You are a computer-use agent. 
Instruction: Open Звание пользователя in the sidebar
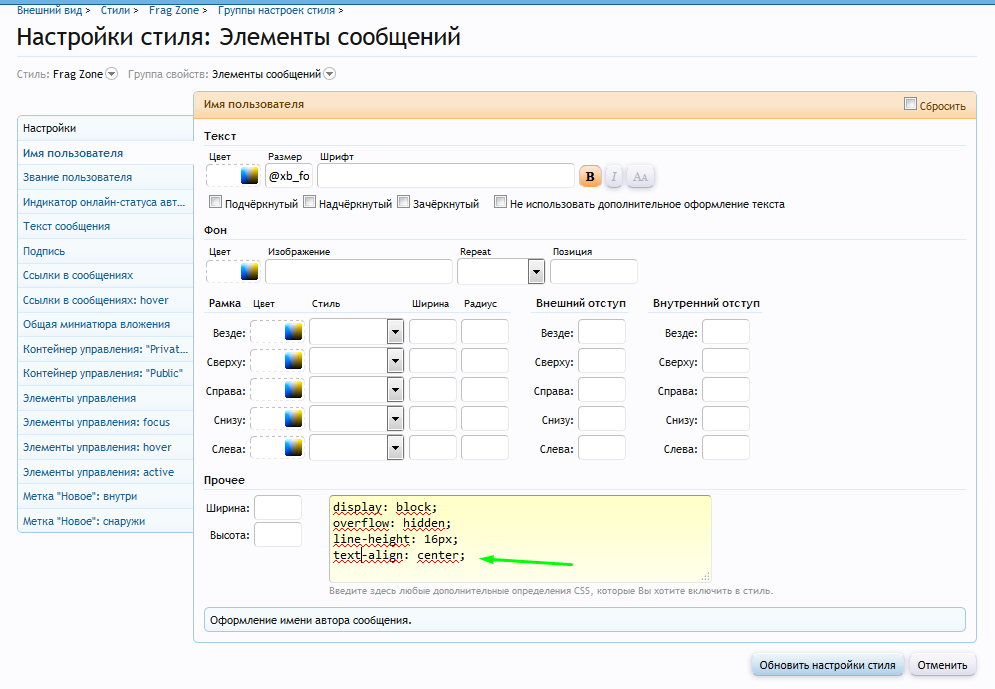coord(105,178)
